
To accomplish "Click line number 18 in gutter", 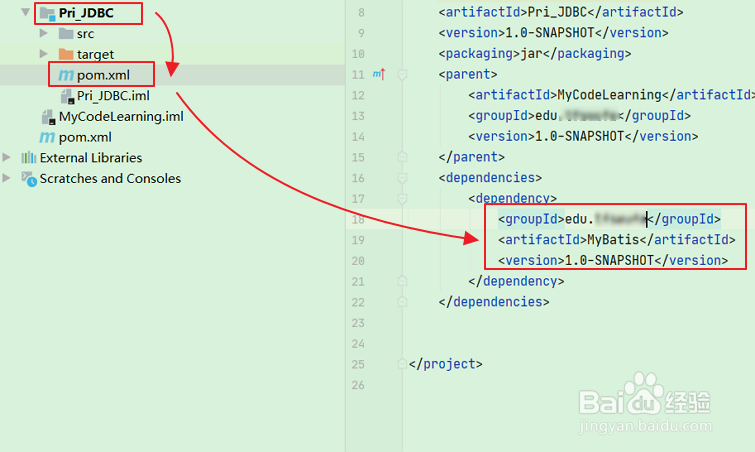I will [358, 220].
